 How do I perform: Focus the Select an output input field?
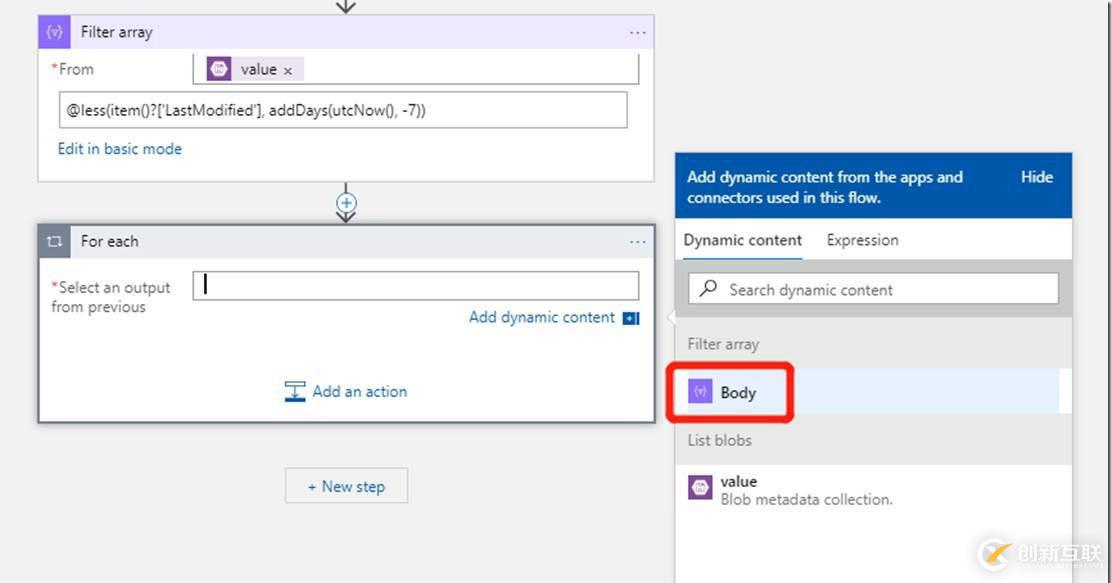416,285
